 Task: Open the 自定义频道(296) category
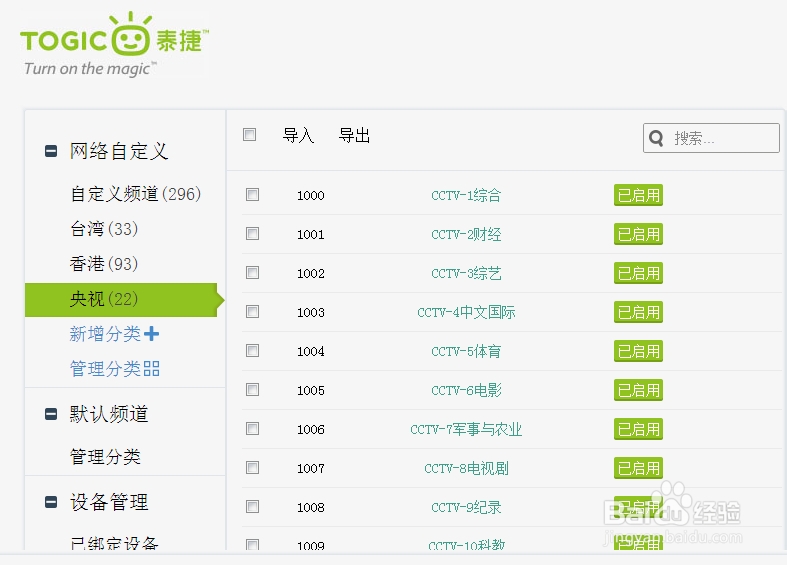(136, 194)
